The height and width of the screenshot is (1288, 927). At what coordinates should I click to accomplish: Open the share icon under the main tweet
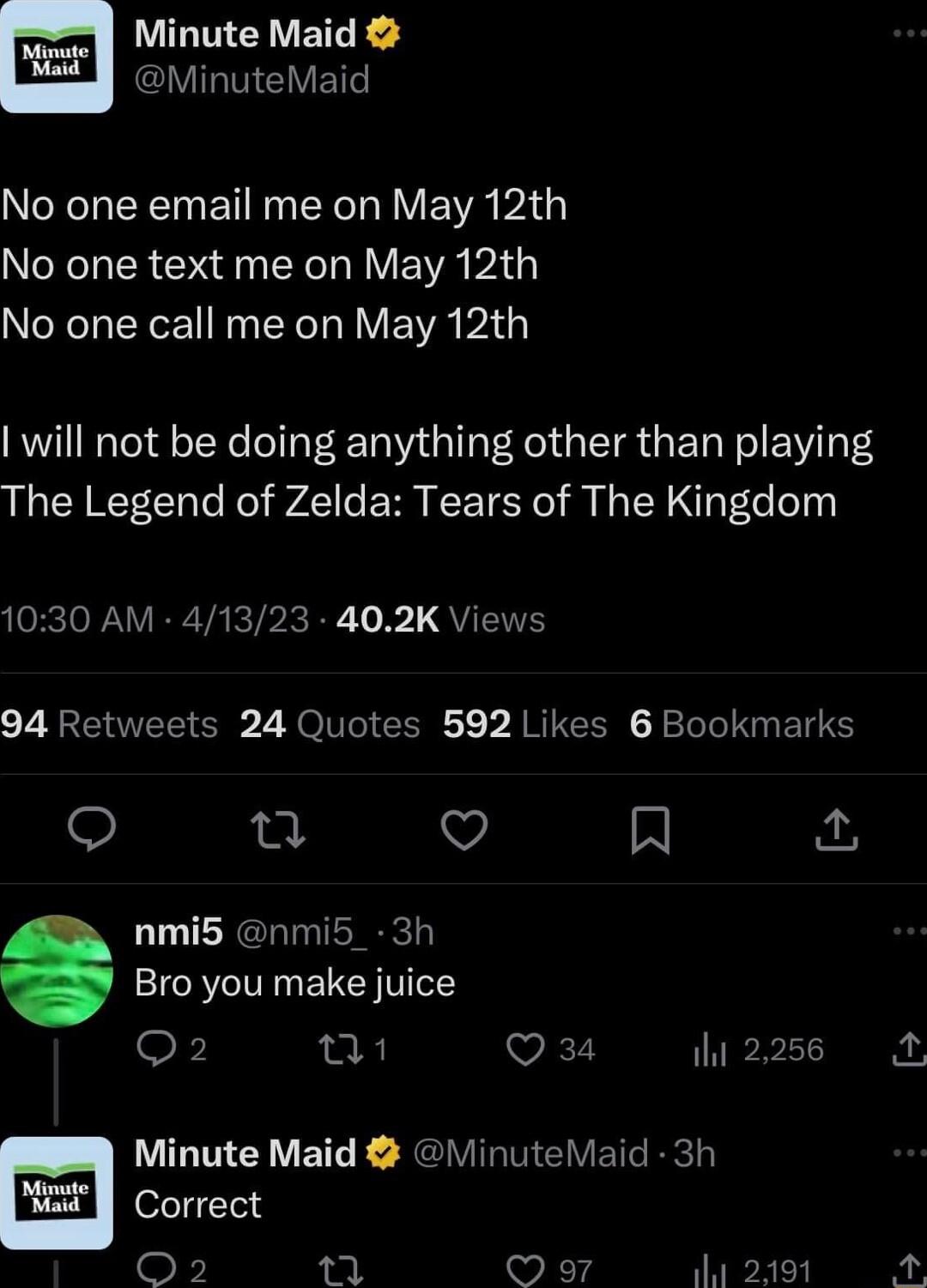[x=835, y=829]
